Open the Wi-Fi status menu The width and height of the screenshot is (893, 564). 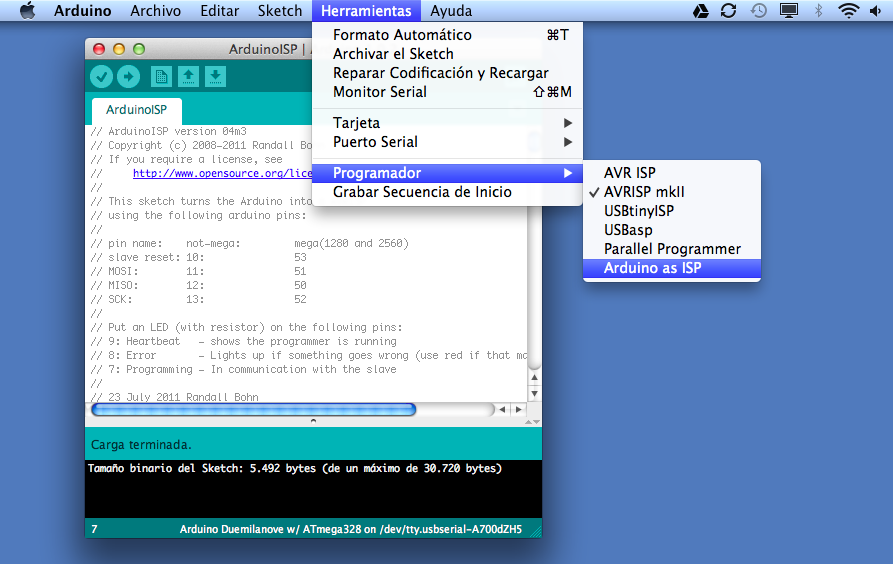click(849, 10)
